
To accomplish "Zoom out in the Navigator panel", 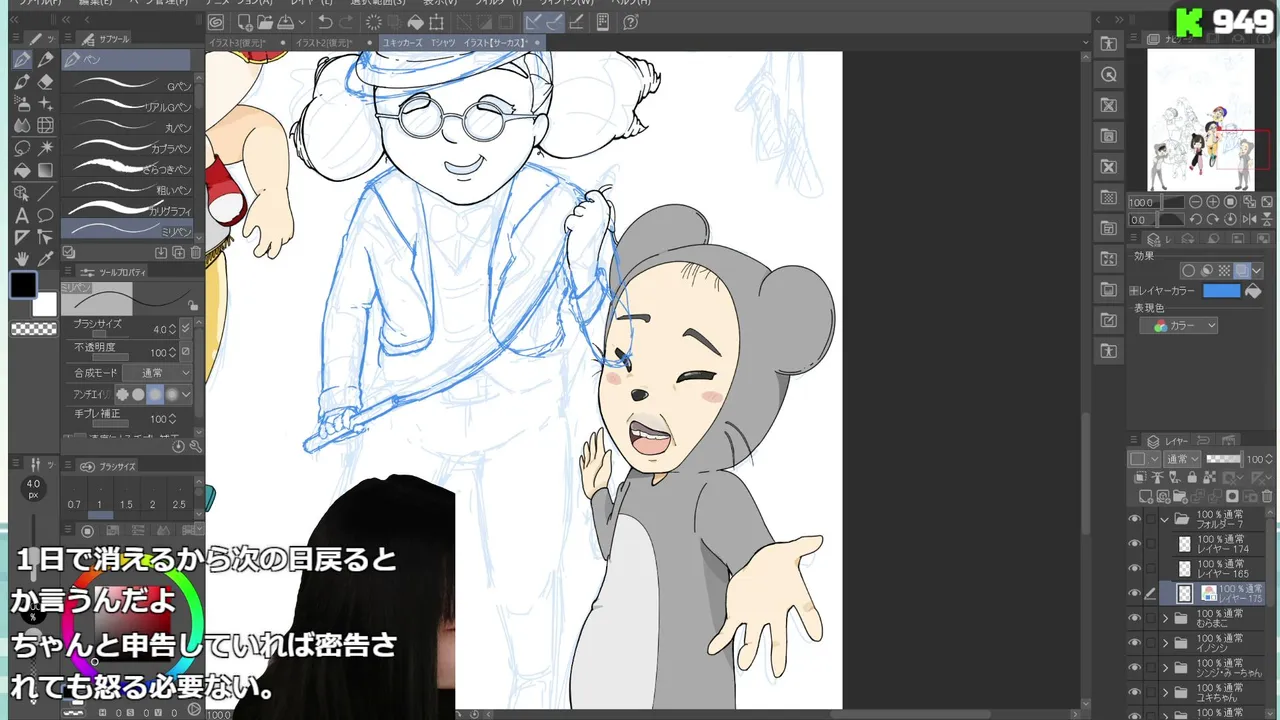I will tap(1195, 202).
